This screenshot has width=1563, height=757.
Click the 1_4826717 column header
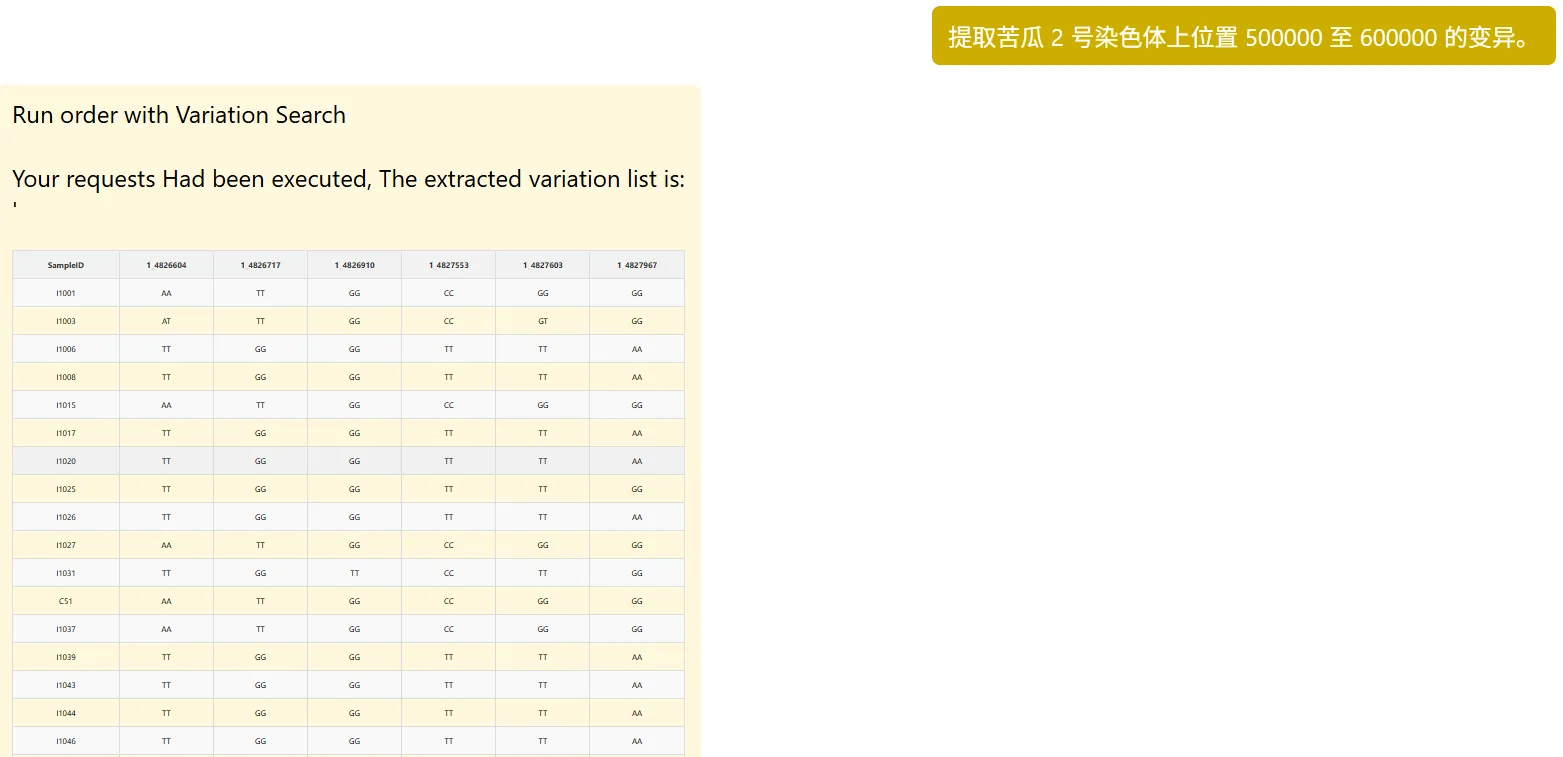[x=260, y=265]
